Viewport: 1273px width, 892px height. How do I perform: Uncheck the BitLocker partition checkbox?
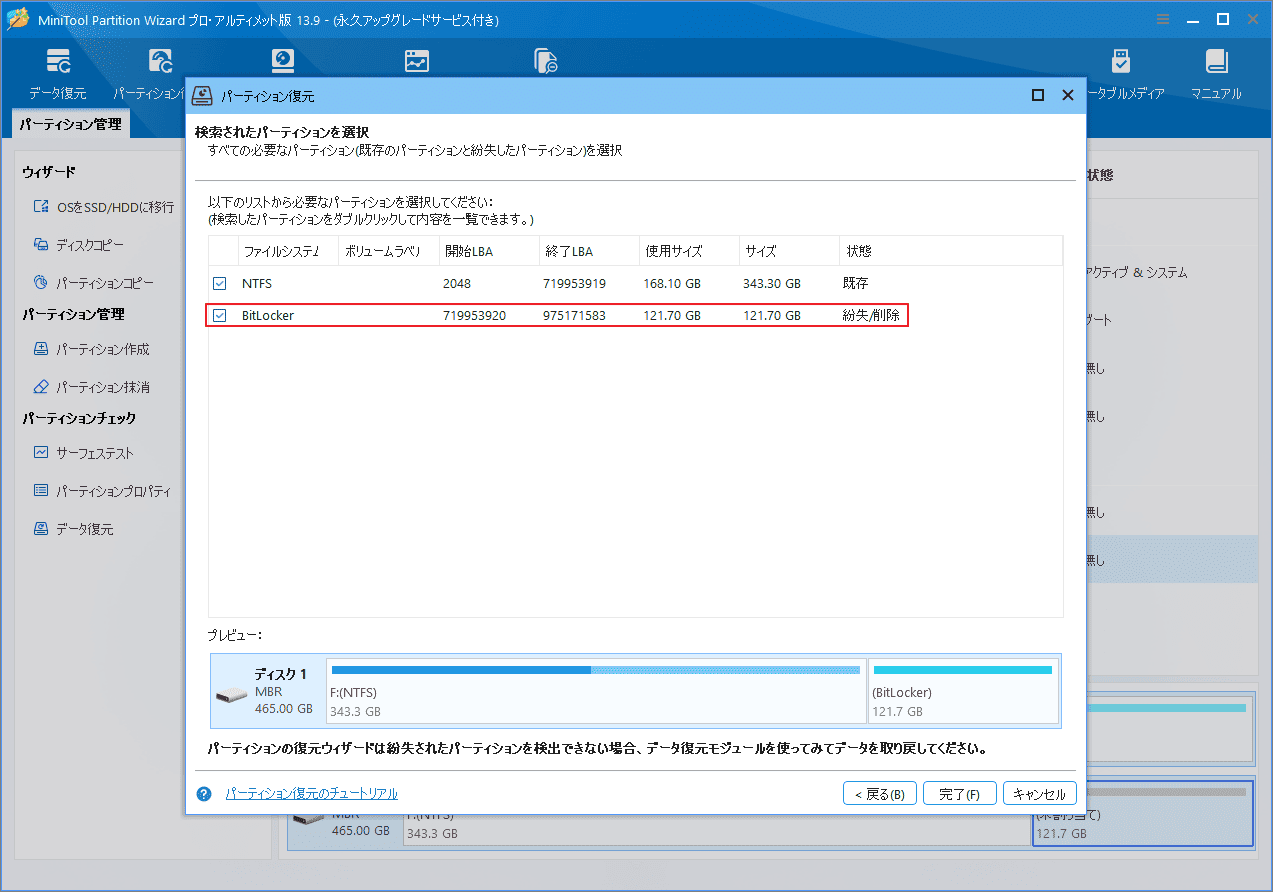click(220, 316)
